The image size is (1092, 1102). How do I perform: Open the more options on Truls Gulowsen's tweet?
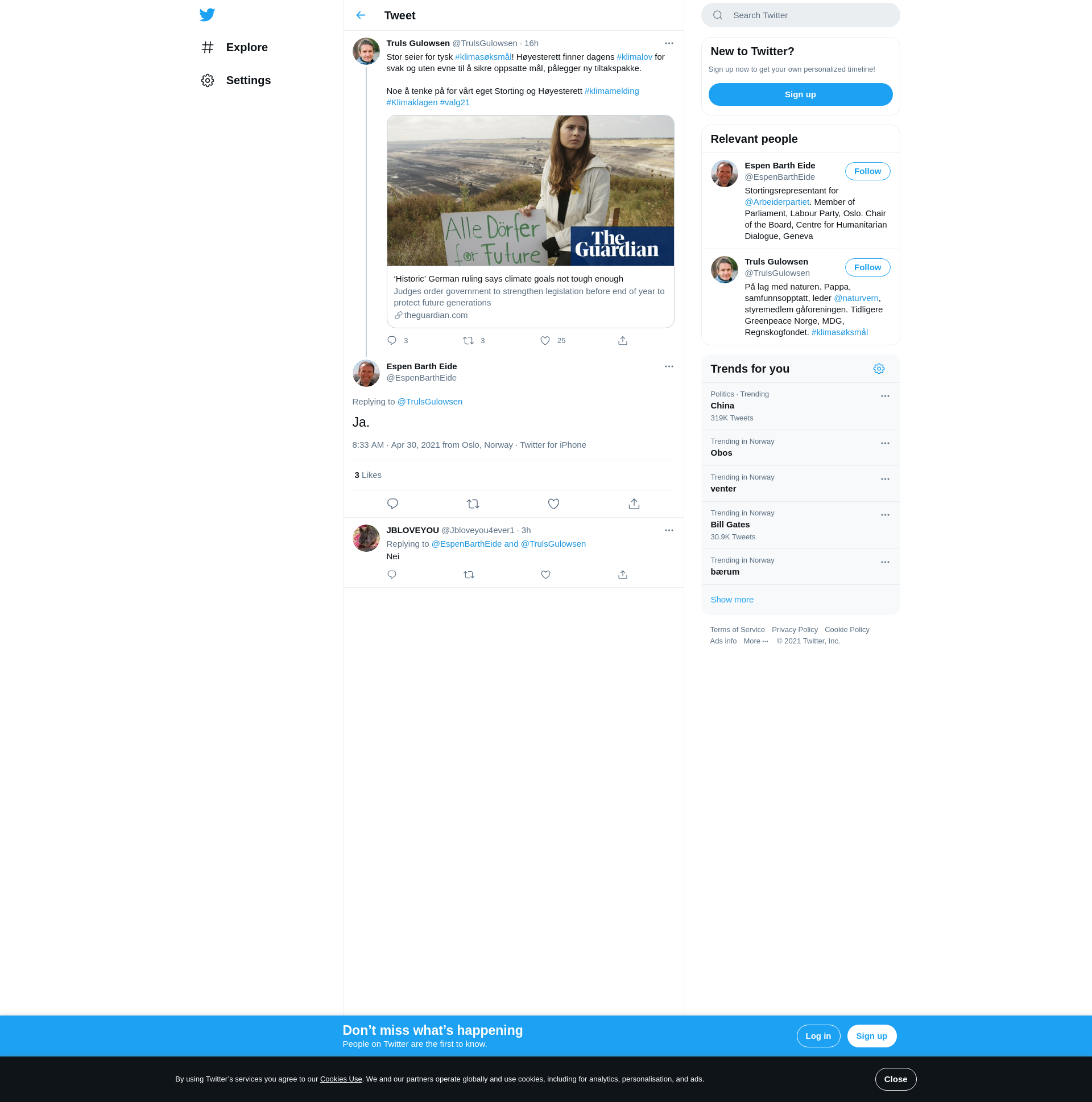click(669, 43)
